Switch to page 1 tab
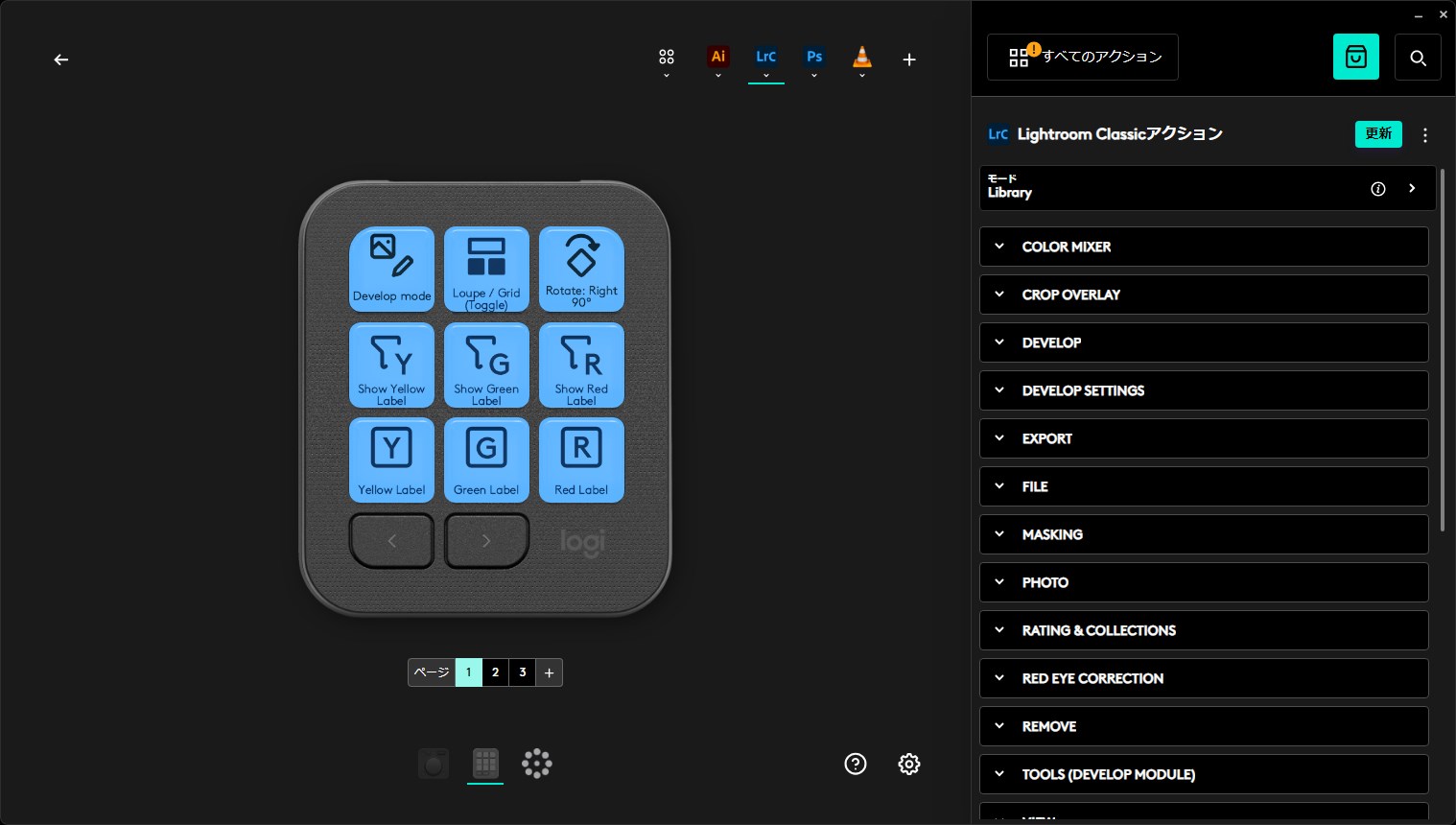 [468, 672]
